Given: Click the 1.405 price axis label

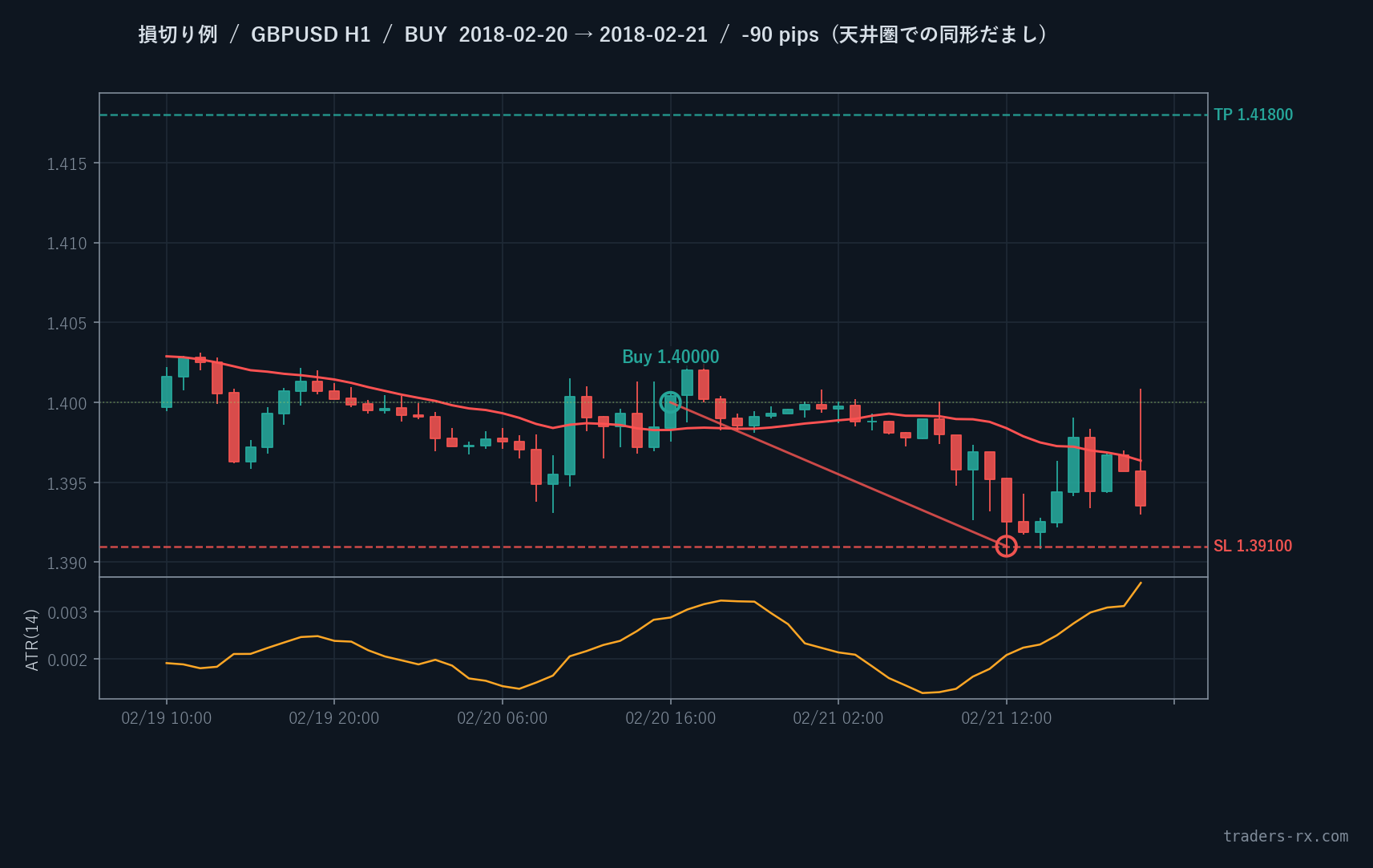Looking at the screenshot, I should coord(67,324).
